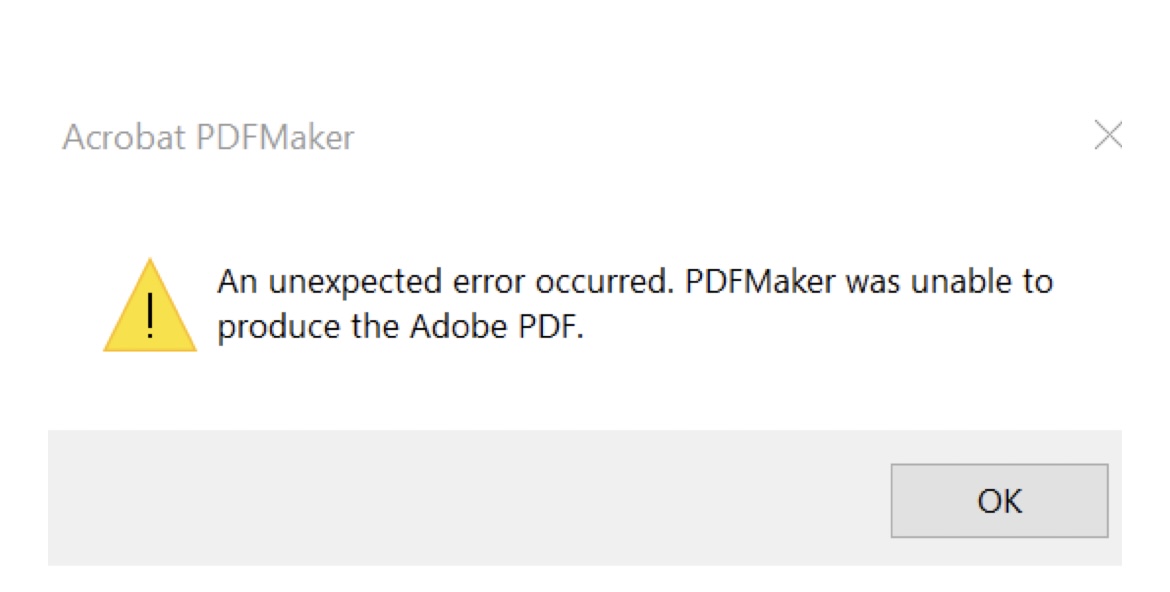This screenshot has height=592, width=1170.
Task: Dismiss the dialog with the OK button
Action: click(x=999, y=501)
